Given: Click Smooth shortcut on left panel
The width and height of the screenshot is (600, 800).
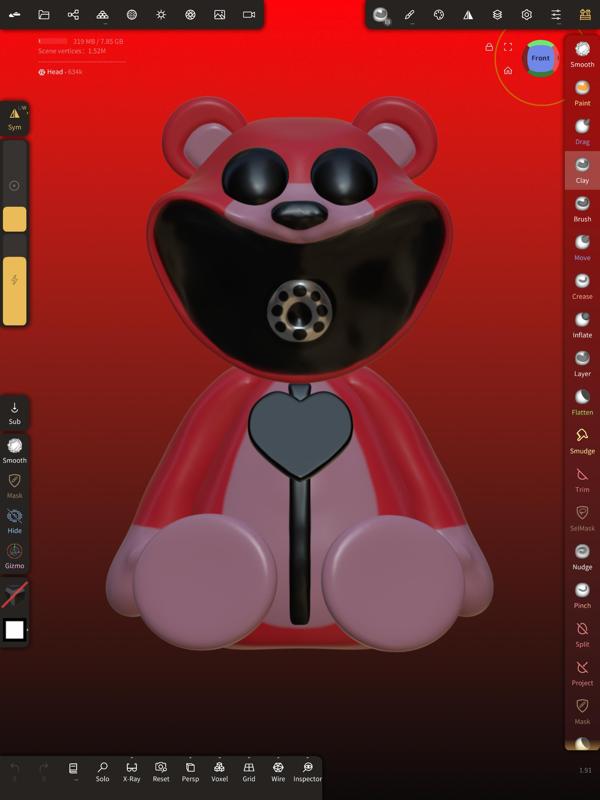Looking at the screenshot, I should [x=14, y=451].
